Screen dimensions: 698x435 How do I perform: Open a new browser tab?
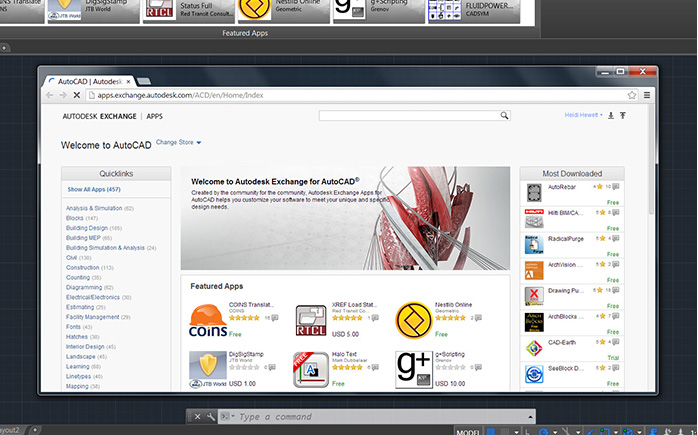pos(144,81)
